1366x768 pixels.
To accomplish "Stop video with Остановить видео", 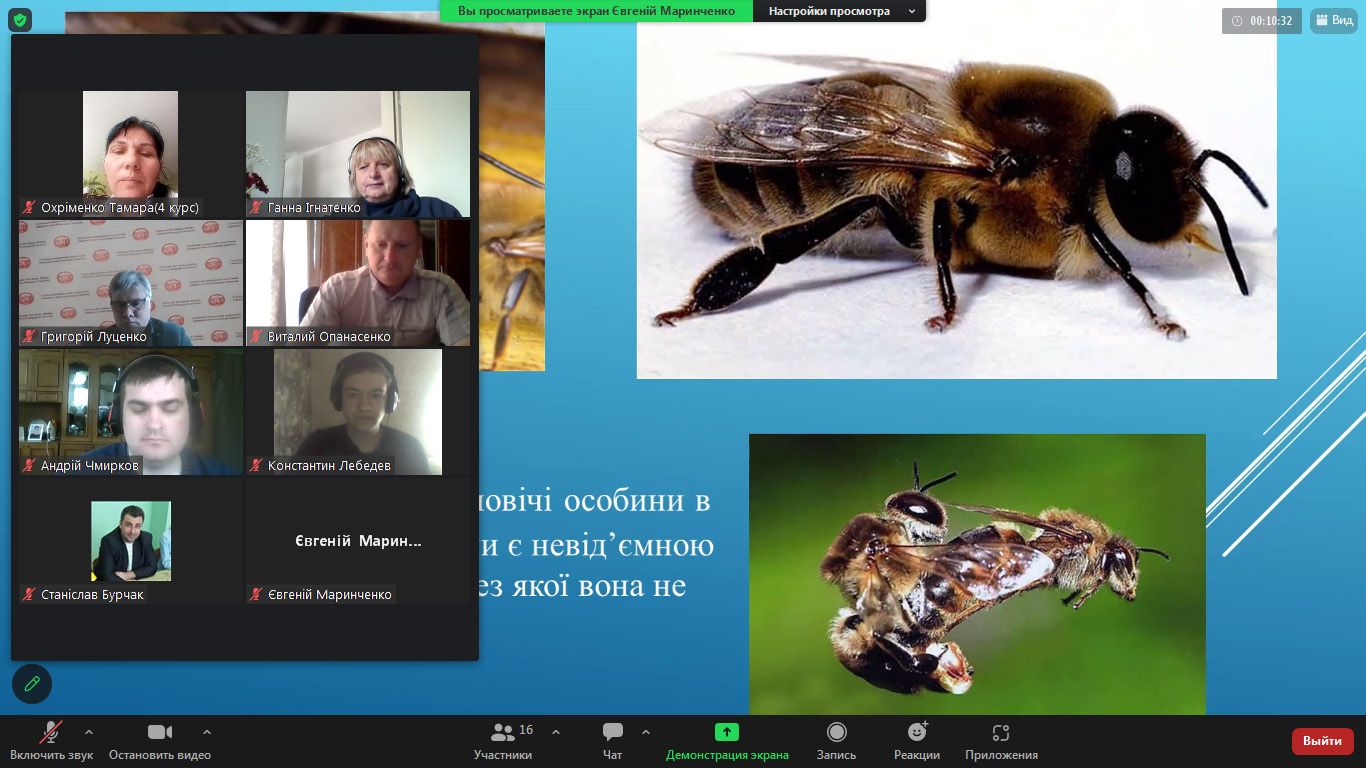I will point(160,741).
